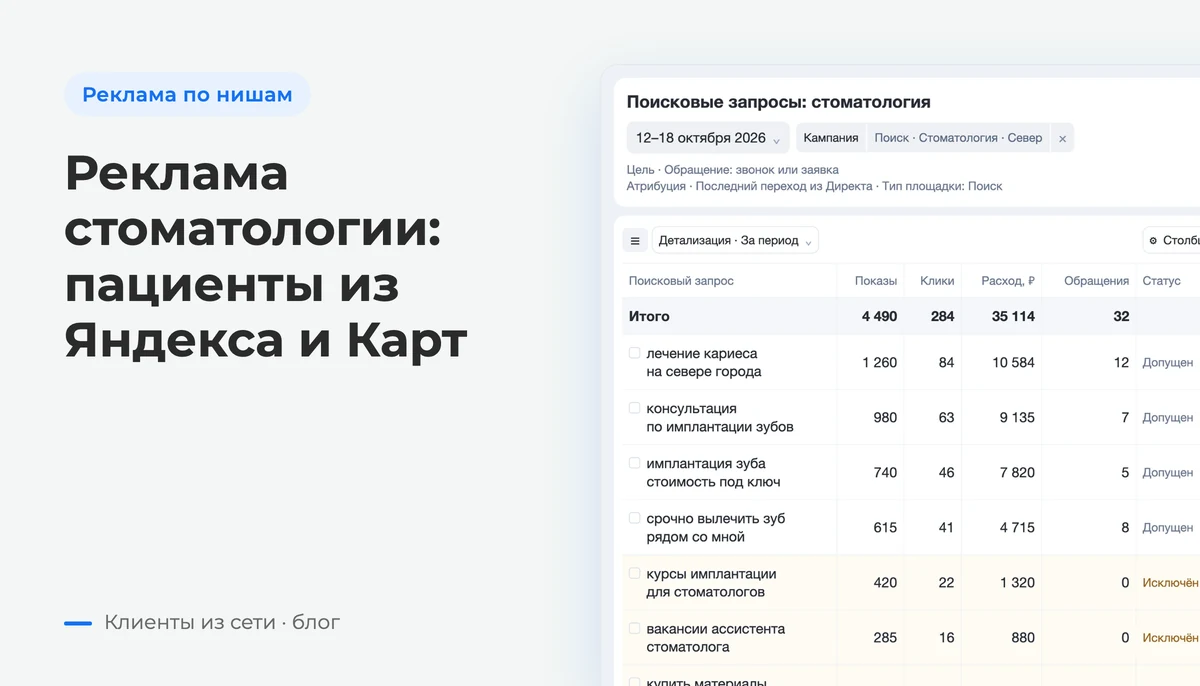Click the Итого total row label
Viewport: 1200px width, 686px height.
649,316
